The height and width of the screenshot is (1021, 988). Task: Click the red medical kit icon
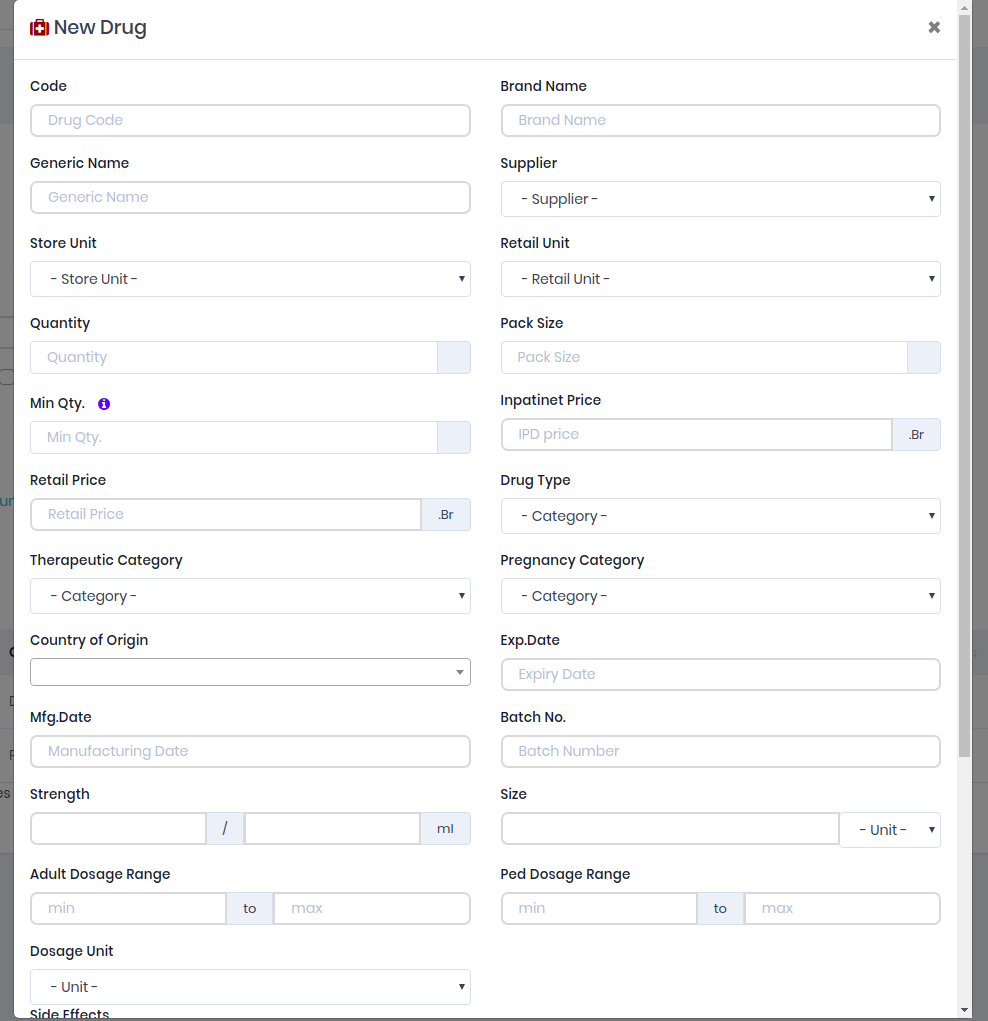coord(40,28)
